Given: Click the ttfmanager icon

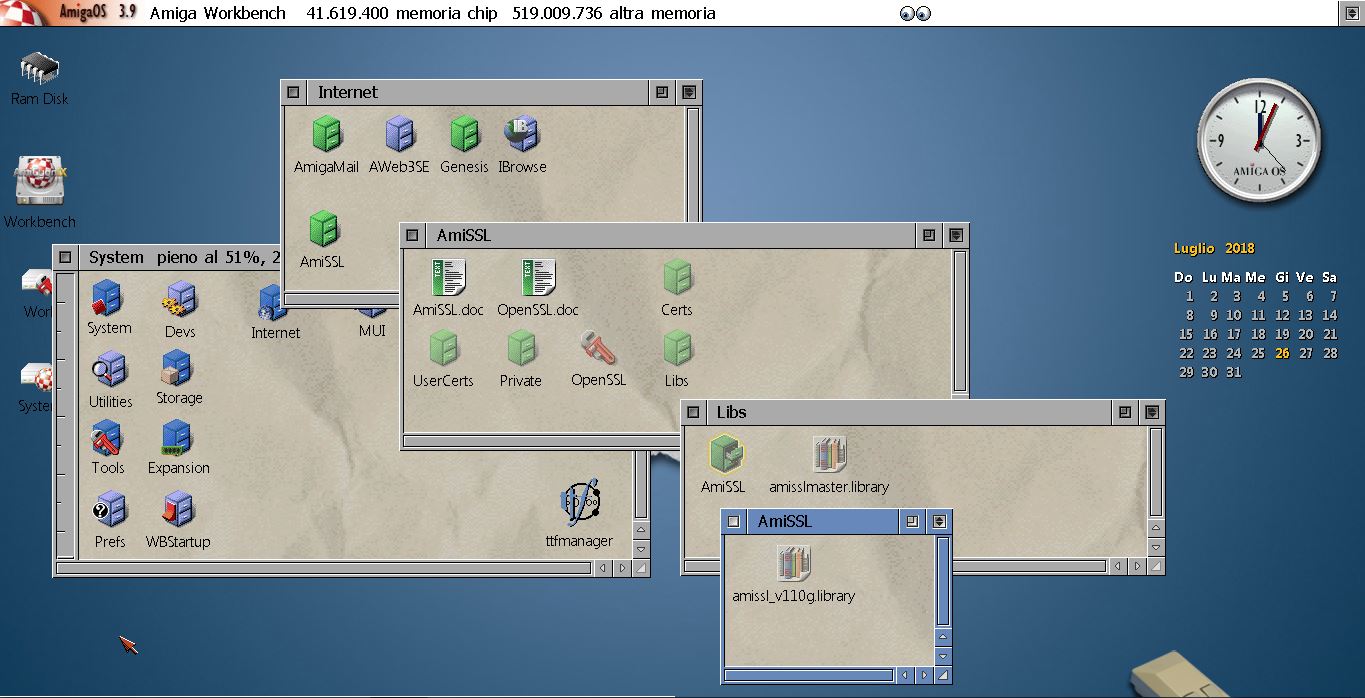Looking at the screenshot, I should (579, 505).
